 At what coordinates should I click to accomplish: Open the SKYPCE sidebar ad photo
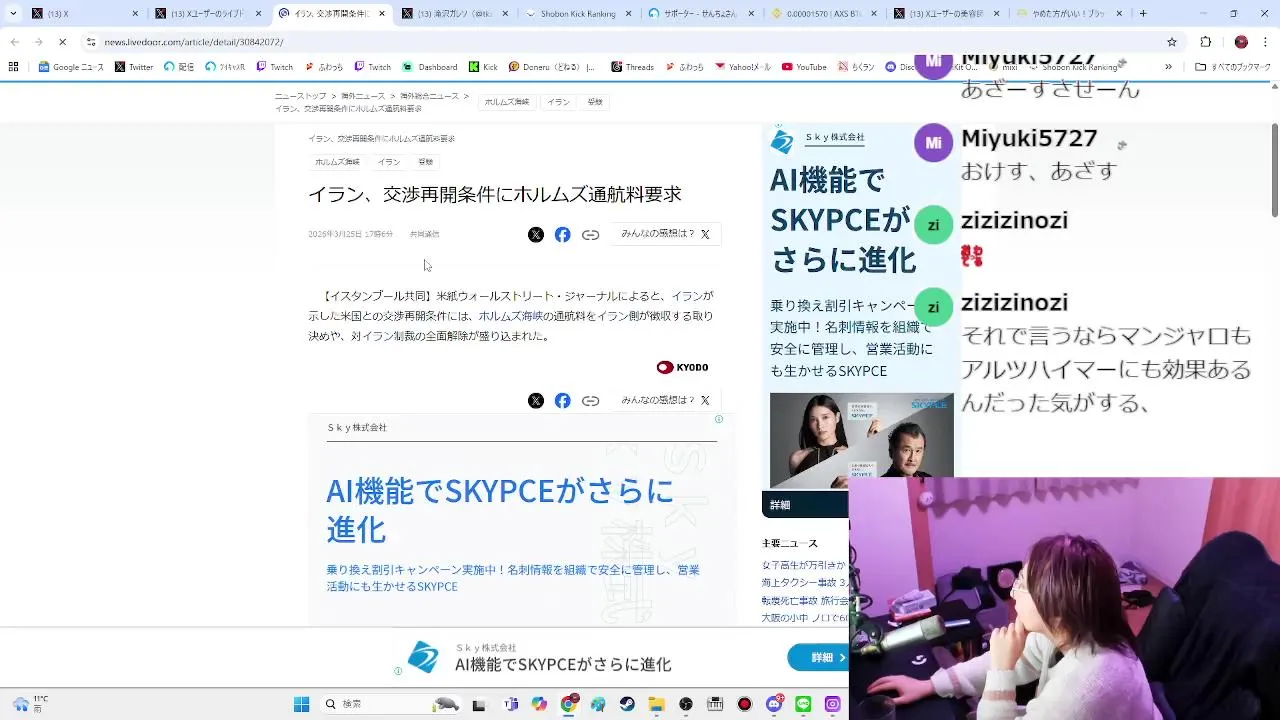click(x=861, y=440)
